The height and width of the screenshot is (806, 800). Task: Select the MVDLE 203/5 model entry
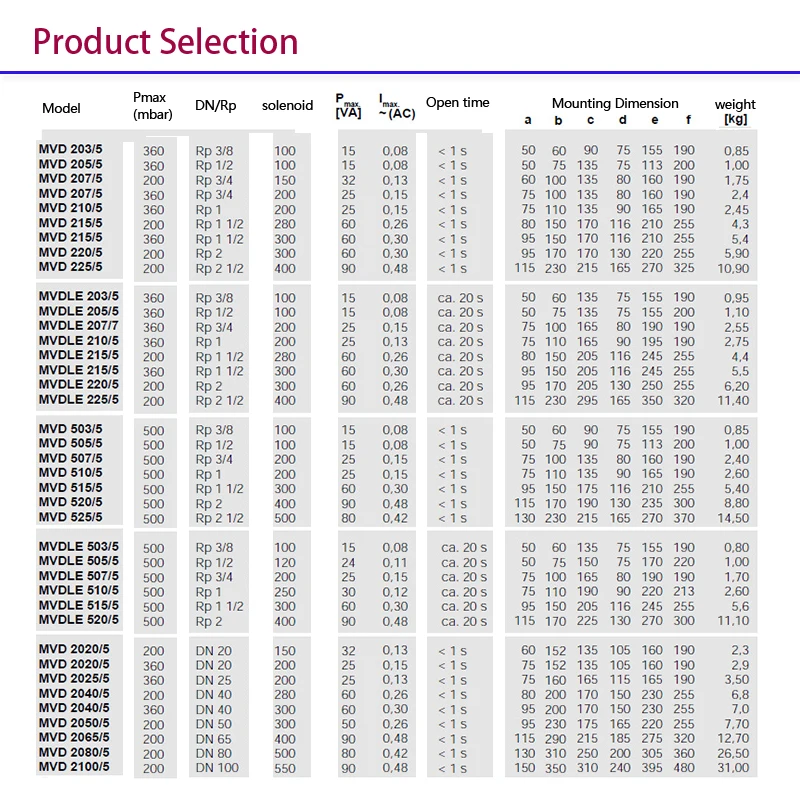pyautogui.click(x=78, y=297)
